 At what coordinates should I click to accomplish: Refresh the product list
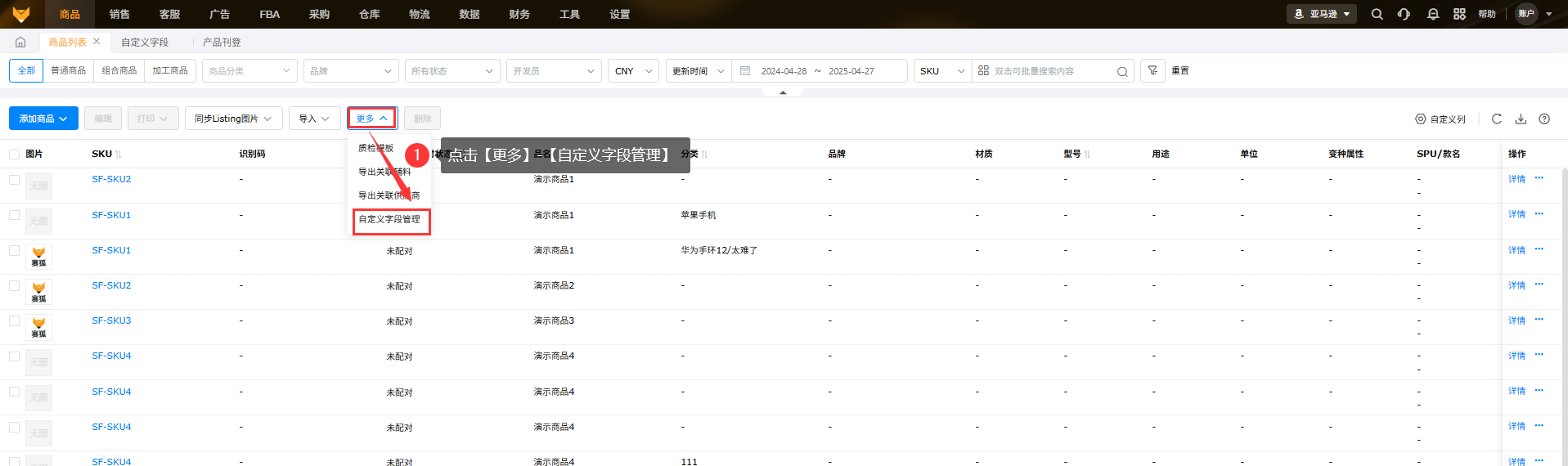coord(1496,119)
